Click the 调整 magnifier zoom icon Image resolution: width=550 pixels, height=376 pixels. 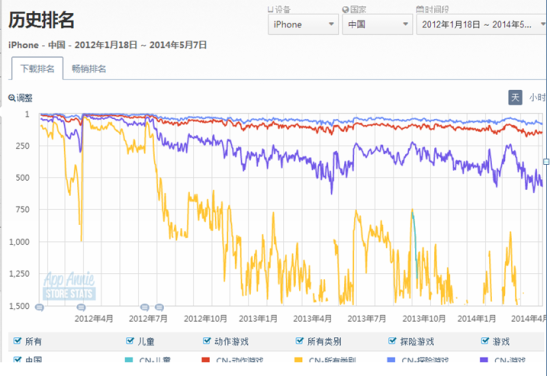point(12,98)
